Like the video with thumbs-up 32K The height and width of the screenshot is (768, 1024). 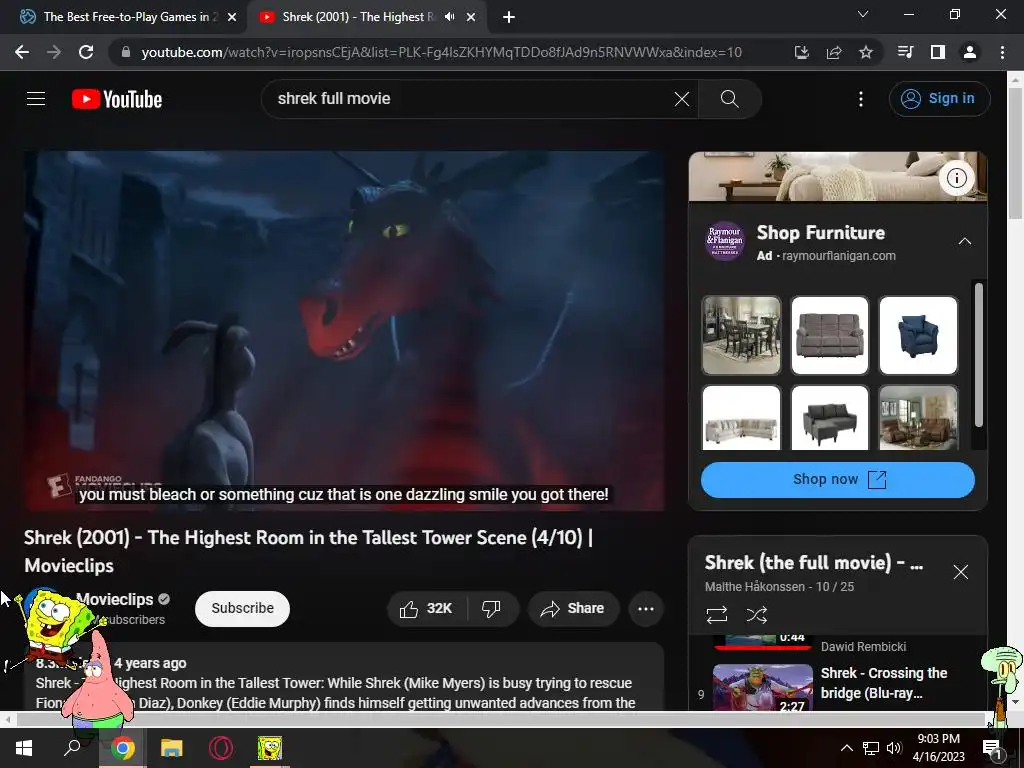[x=427, y=609]
